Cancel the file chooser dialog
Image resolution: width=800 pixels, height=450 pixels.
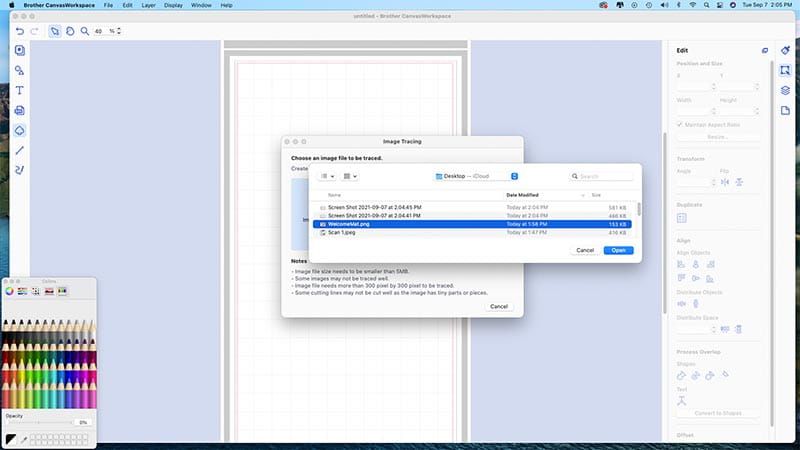click(585, 249)
